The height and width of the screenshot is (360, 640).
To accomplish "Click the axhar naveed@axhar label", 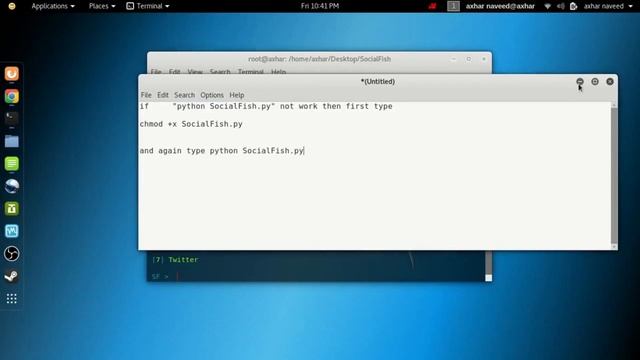I will click(x=500, y=6).
